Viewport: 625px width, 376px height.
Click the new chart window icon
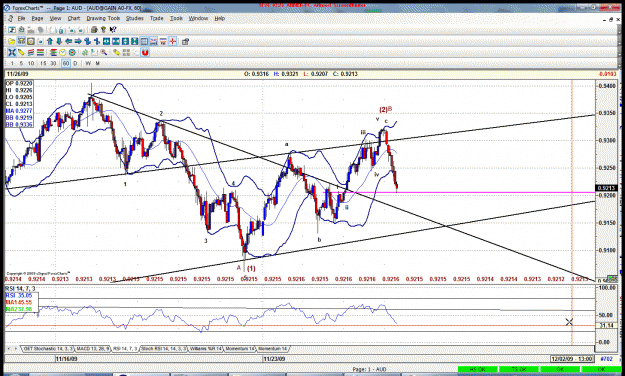pos(12,30)
